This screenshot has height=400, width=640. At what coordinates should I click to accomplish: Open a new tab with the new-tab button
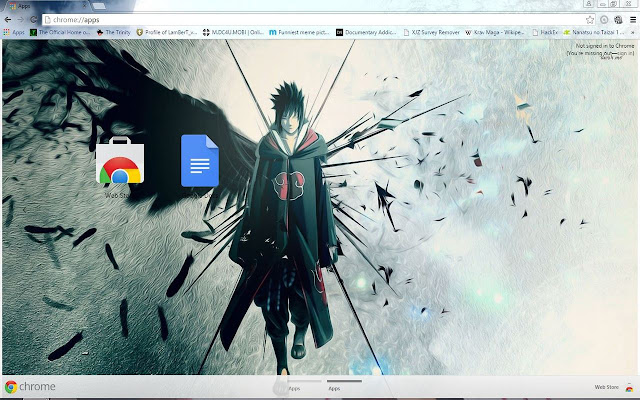coord(99,6)
